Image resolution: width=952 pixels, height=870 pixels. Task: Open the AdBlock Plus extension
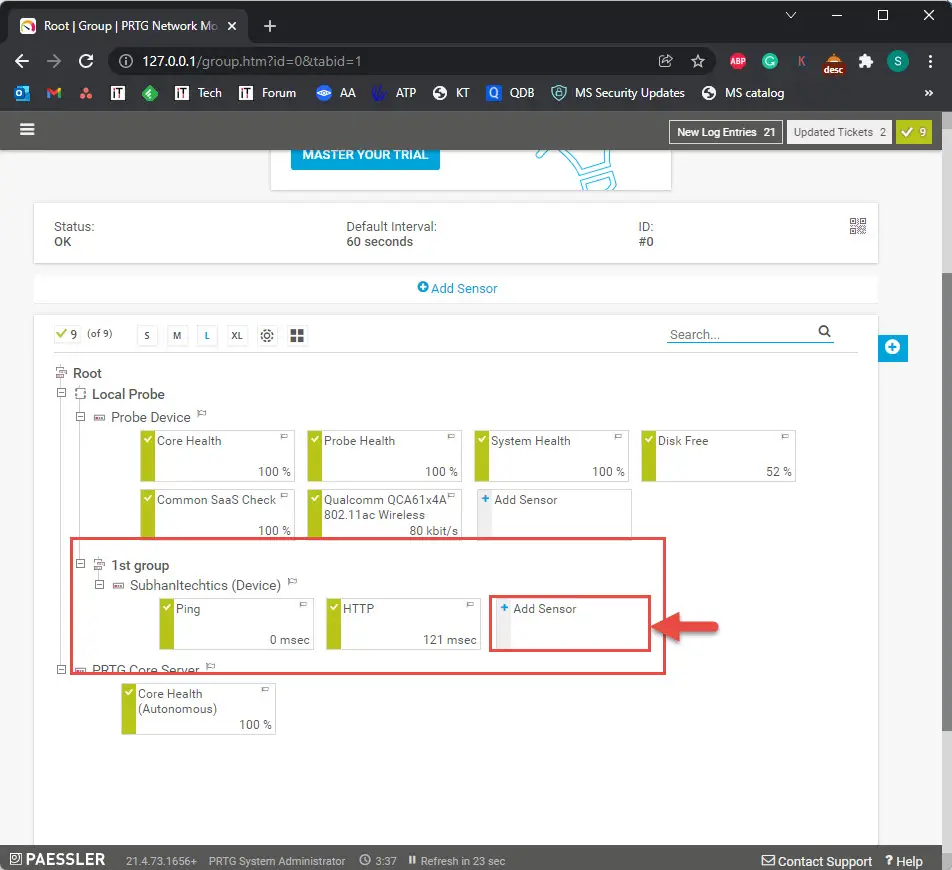738,61
